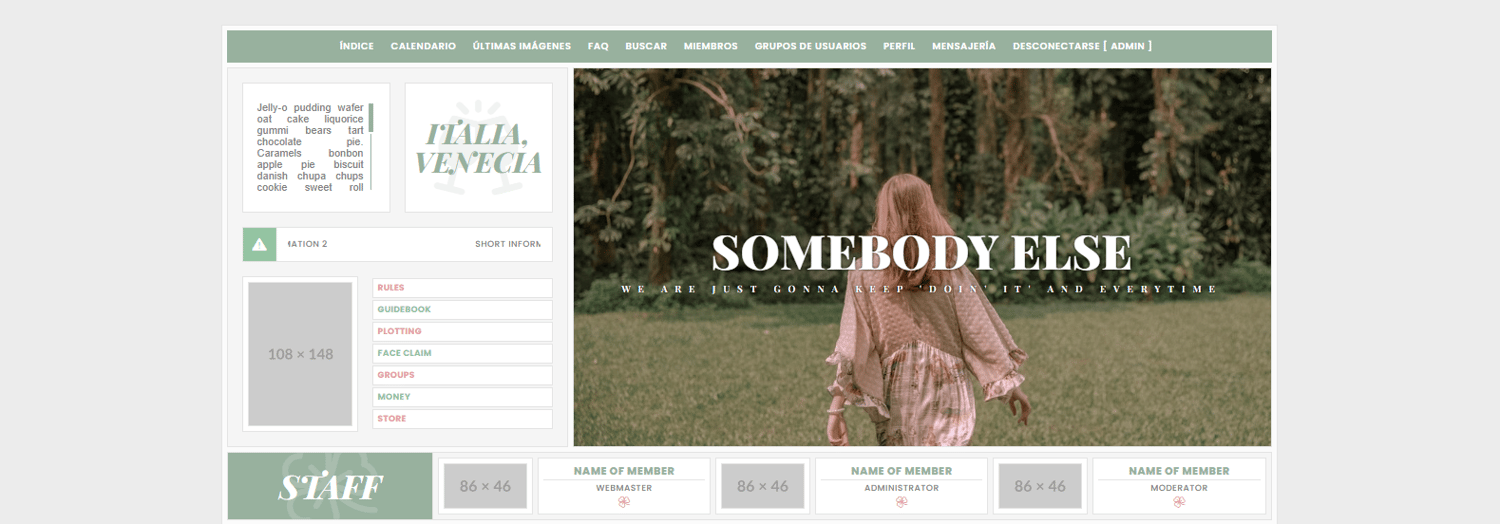Click the first 86 × 46 staff avatar
This screenshot has height=524, width=1500.
[x=485, y=486]
